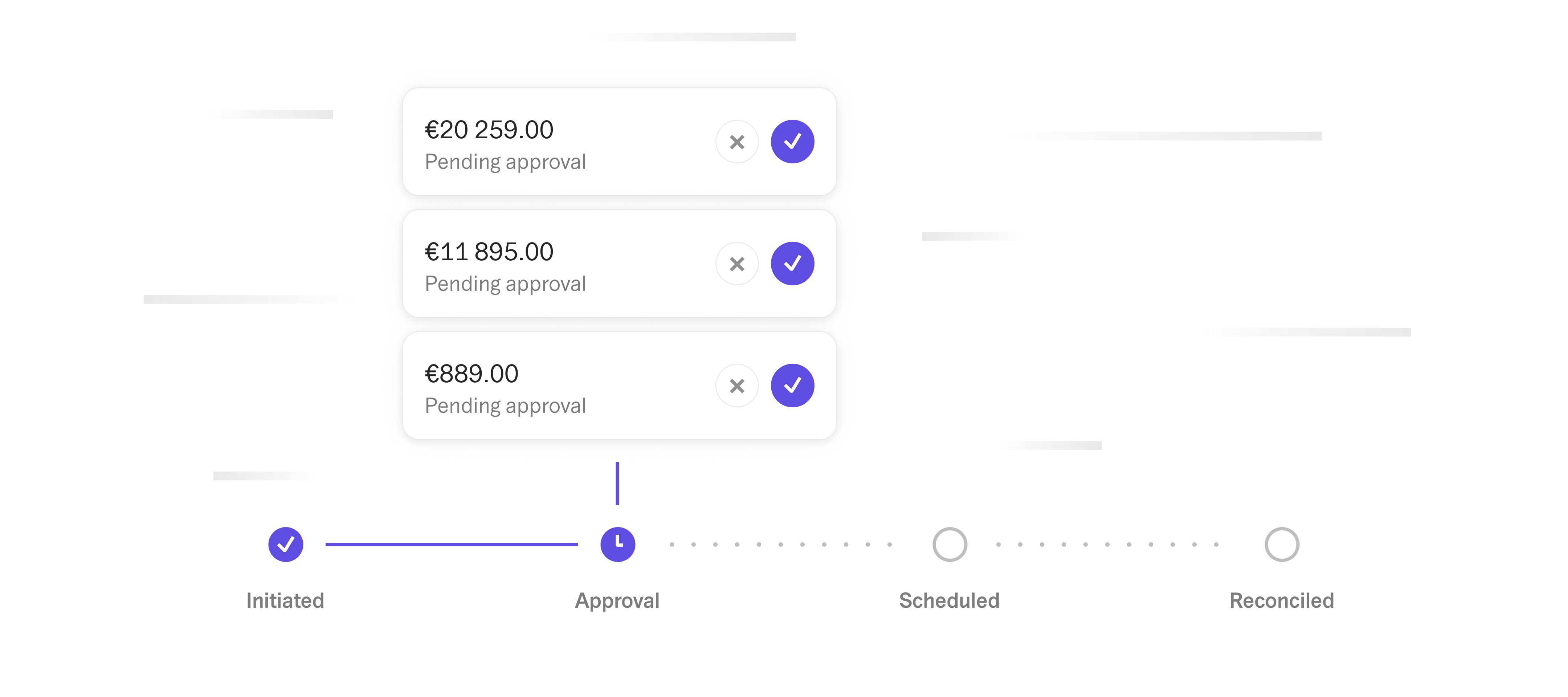Click the Initiated step label

click(285, 601)
